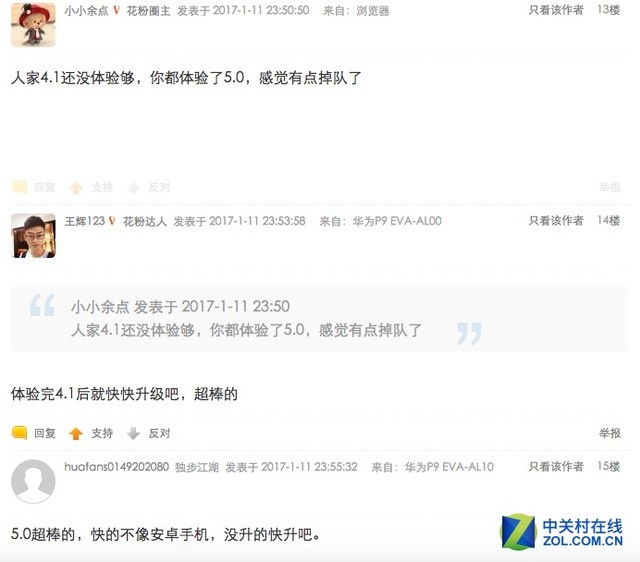Upvote 王辉123's post with the orange arrow

click(x=76, y=433)
